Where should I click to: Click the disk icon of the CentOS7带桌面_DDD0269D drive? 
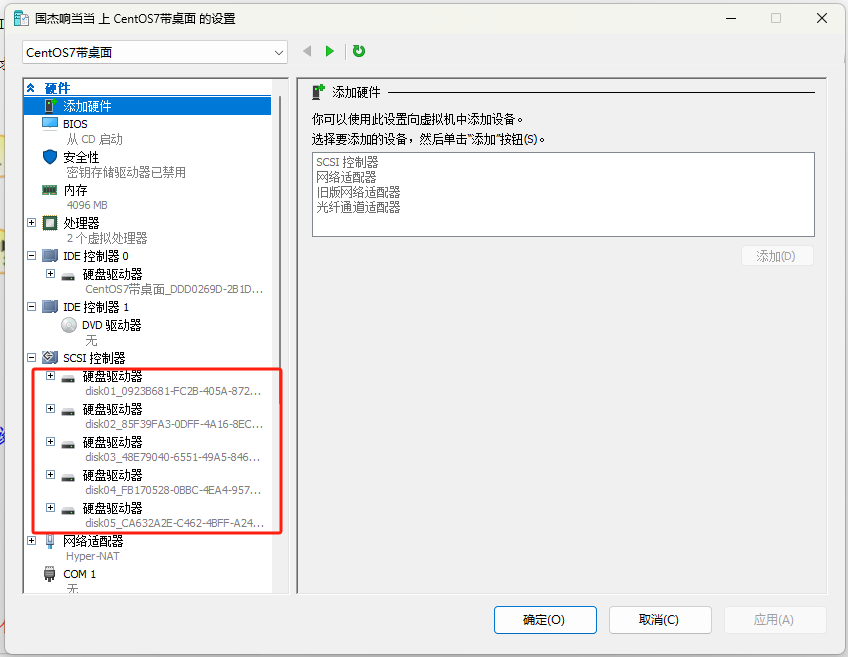pyautogui.click(x=68, y=276)
